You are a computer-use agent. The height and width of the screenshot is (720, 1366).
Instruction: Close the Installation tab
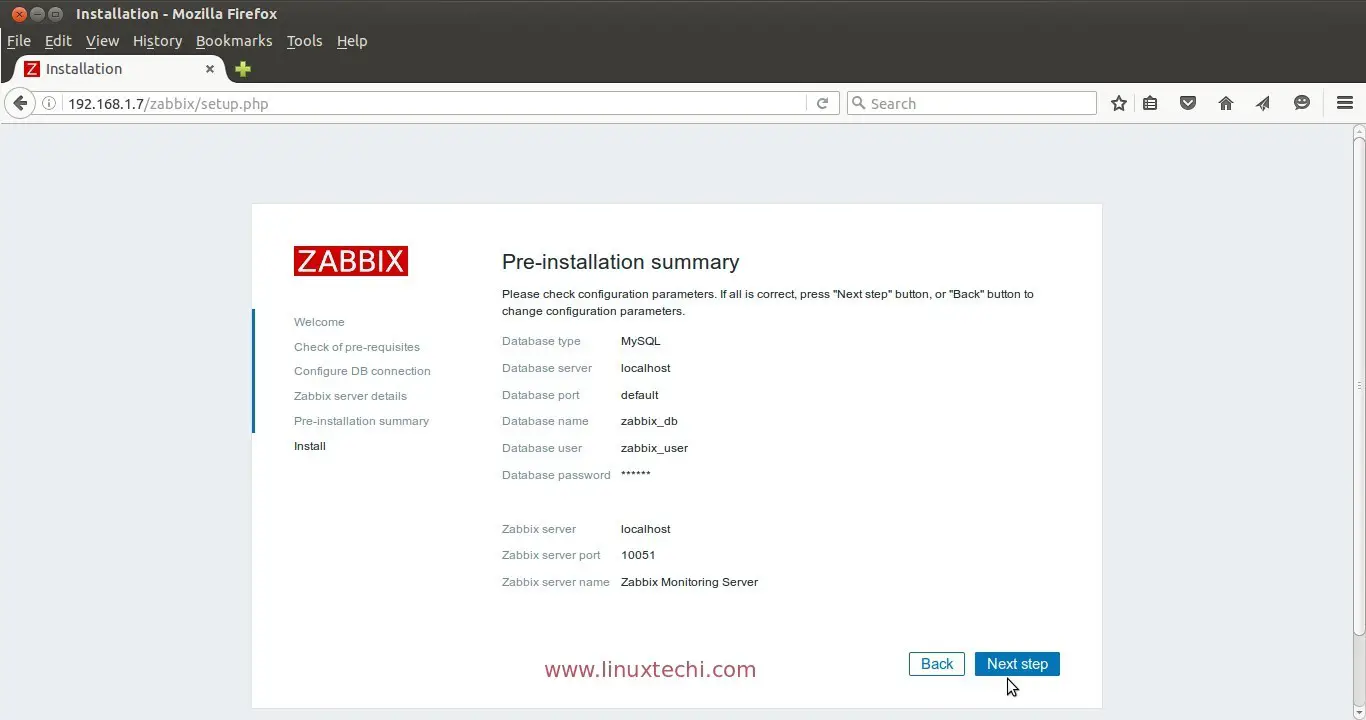(210, 69)
